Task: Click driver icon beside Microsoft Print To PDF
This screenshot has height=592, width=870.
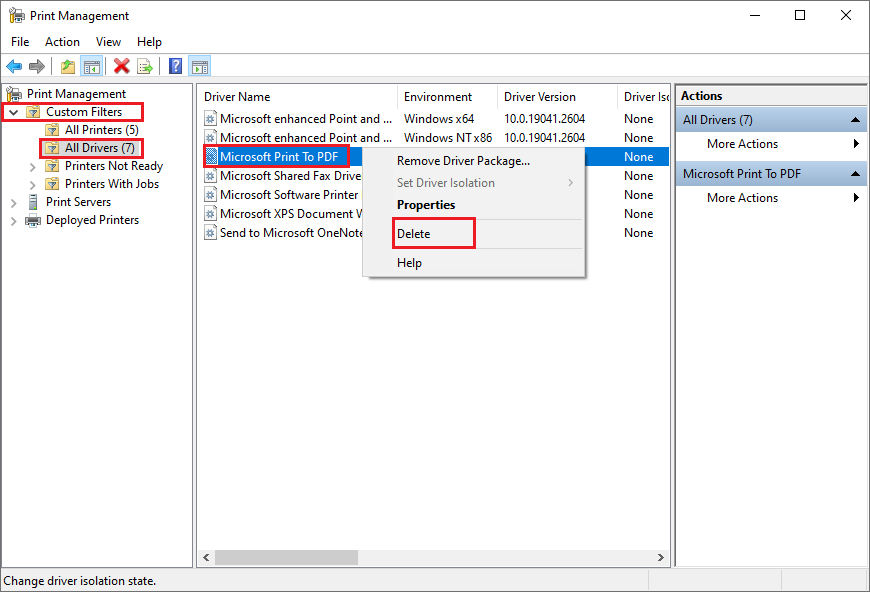Action: pyautogui.click(x=211, y=157)
